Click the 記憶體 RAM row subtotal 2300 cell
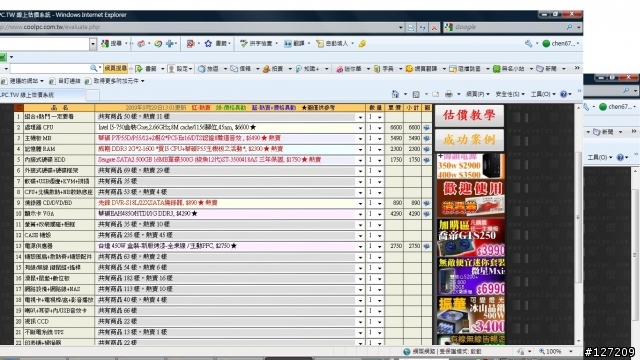This screenshot has width=640, height=360. click(413, 149)
